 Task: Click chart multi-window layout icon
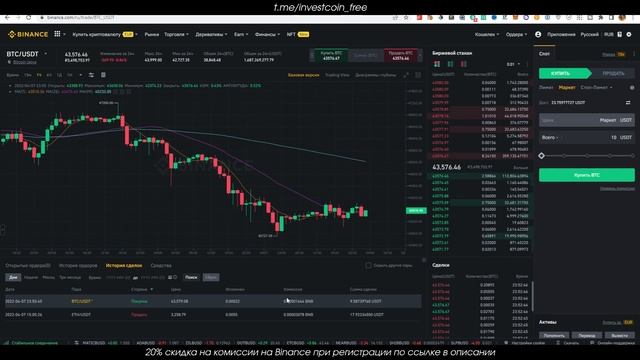418,75
